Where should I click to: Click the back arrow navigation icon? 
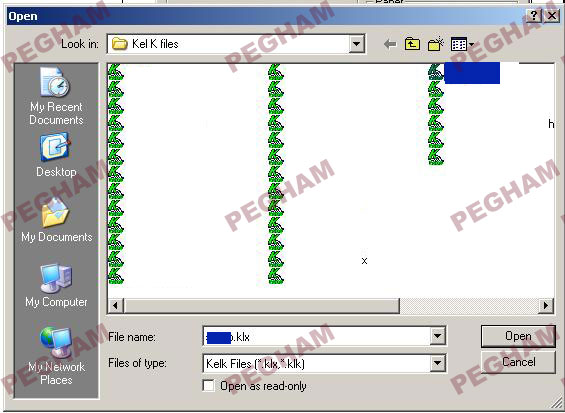[390, 44]
